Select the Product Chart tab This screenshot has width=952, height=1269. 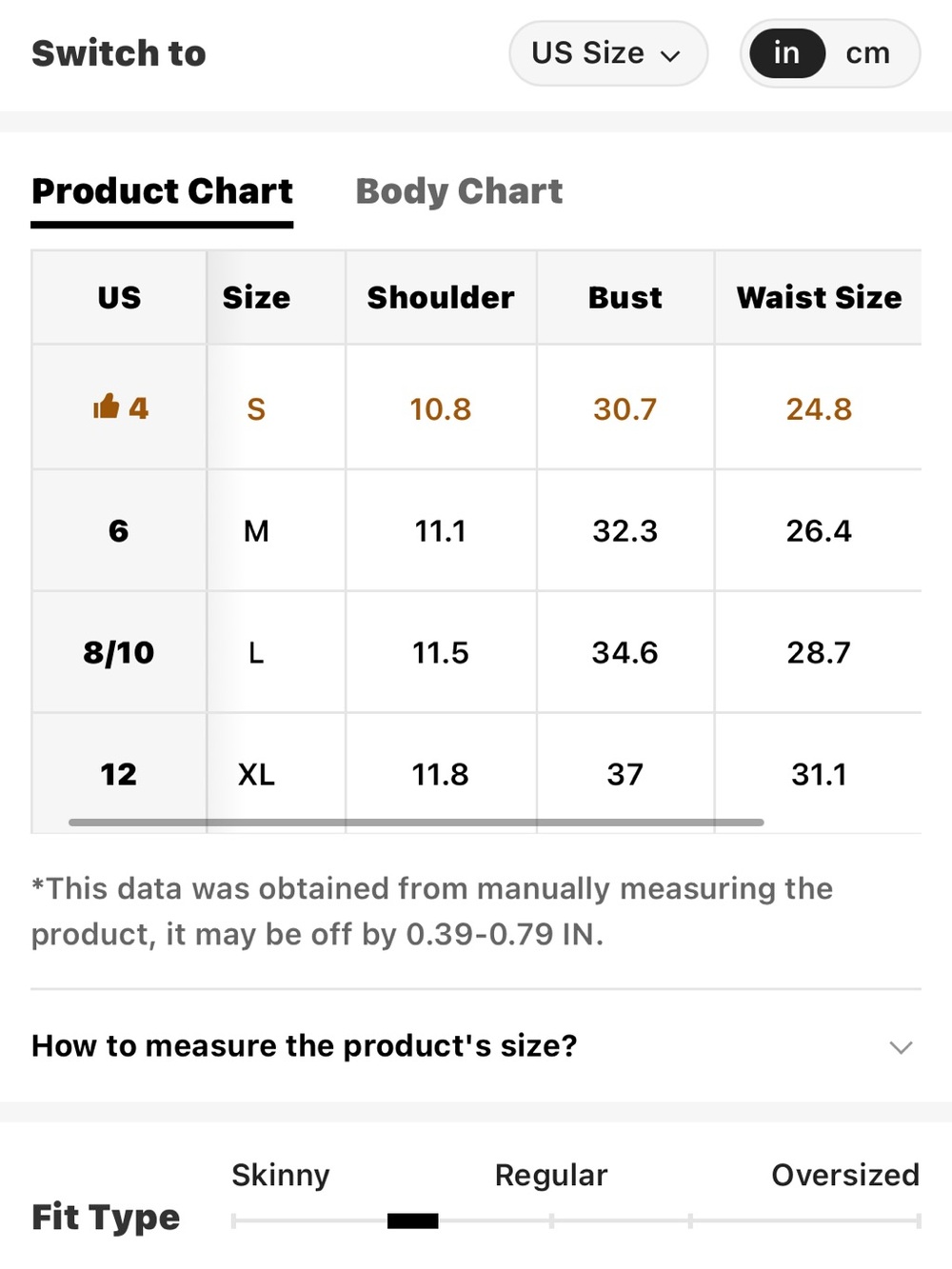(163, 191)
